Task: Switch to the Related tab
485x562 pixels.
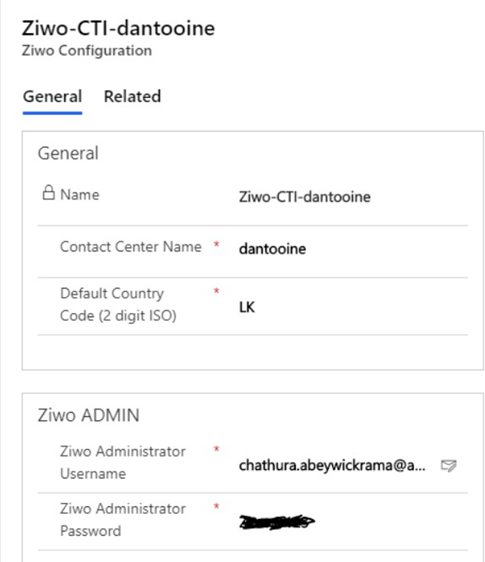Action: [132, 96]
